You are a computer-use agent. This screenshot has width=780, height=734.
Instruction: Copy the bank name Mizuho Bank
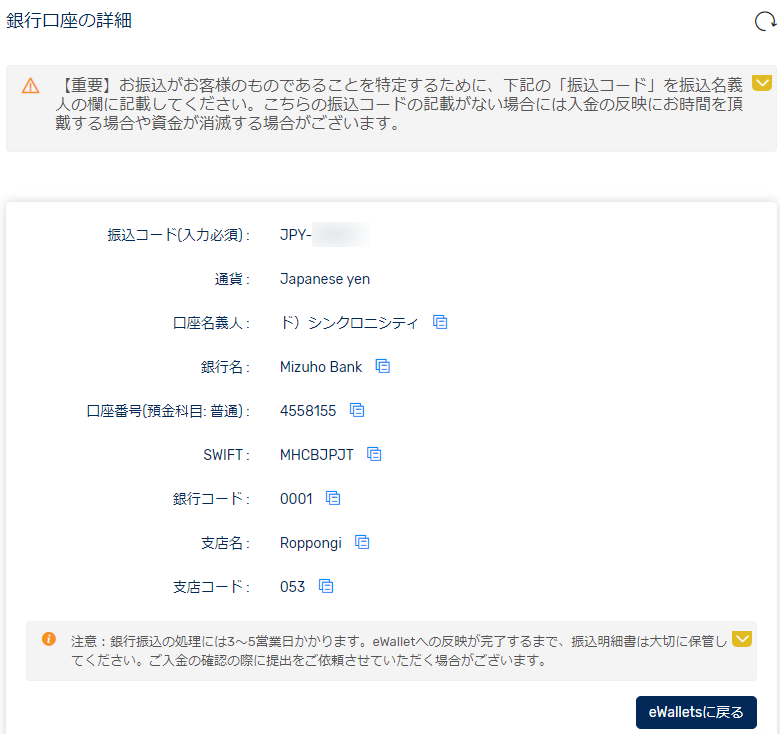pyautogui.click(x=382, y=366)
